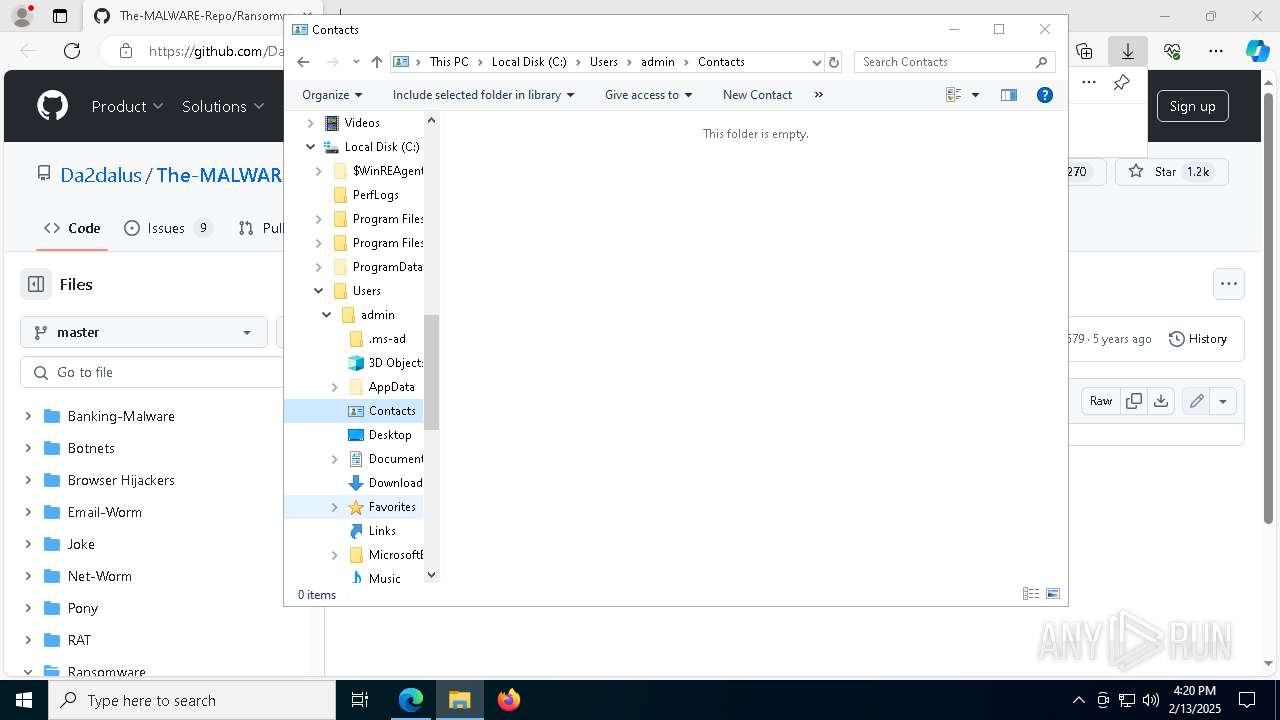Open the volume control in system tray
1280x720 pixels.
[1151, 700]
